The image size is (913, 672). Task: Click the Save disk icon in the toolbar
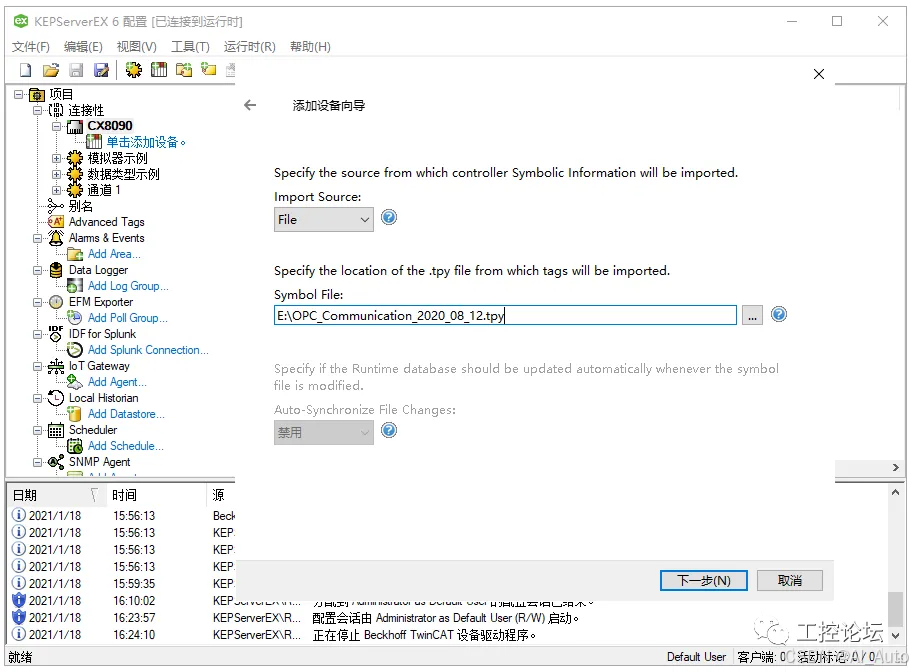76,70
